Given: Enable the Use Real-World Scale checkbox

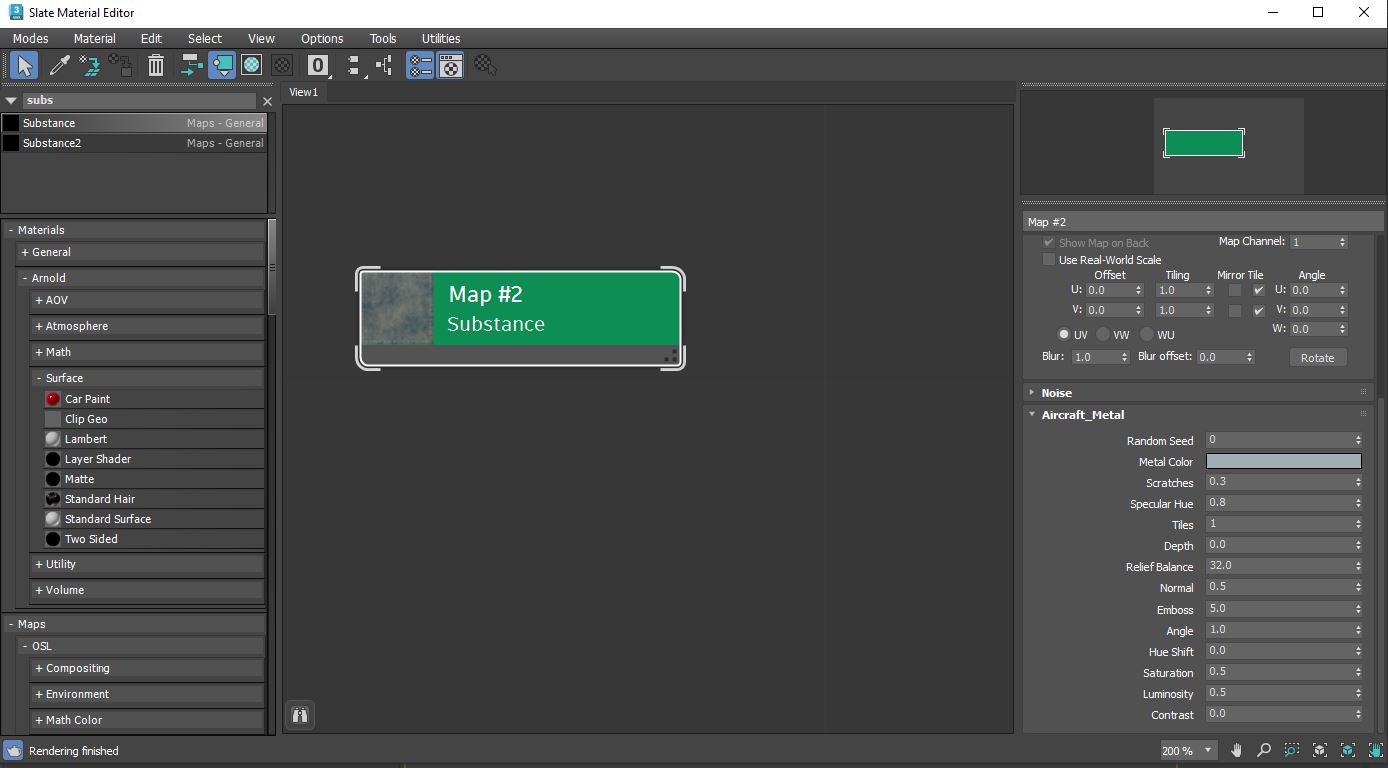Looking at the screenshot, I should point(1048,259).
